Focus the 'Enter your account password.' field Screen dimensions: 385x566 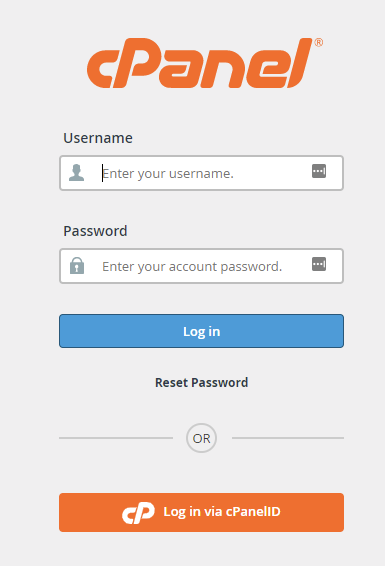point(201,266)
